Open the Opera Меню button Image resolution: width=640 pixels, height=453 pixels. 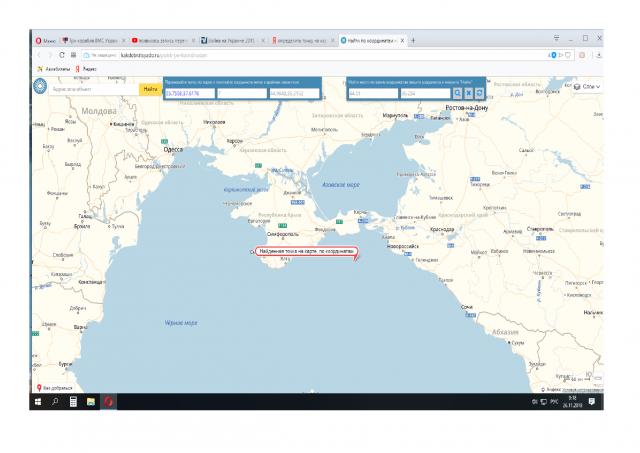coord(45,40)
